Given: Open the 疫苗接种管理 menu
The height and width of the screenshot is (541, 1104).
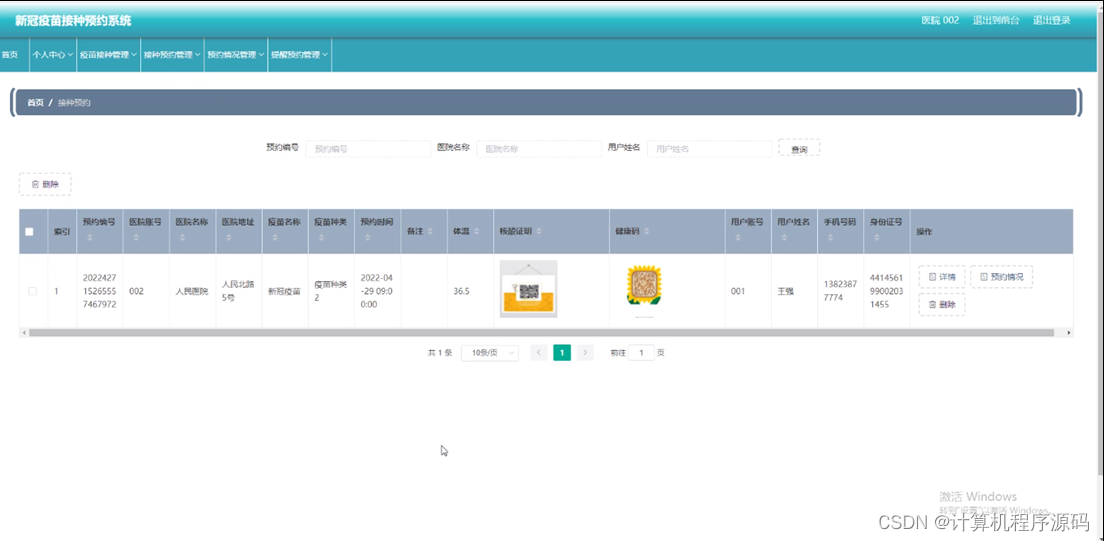Looking at the screenshot, I should pyautogui.click(x=108, y=55).
